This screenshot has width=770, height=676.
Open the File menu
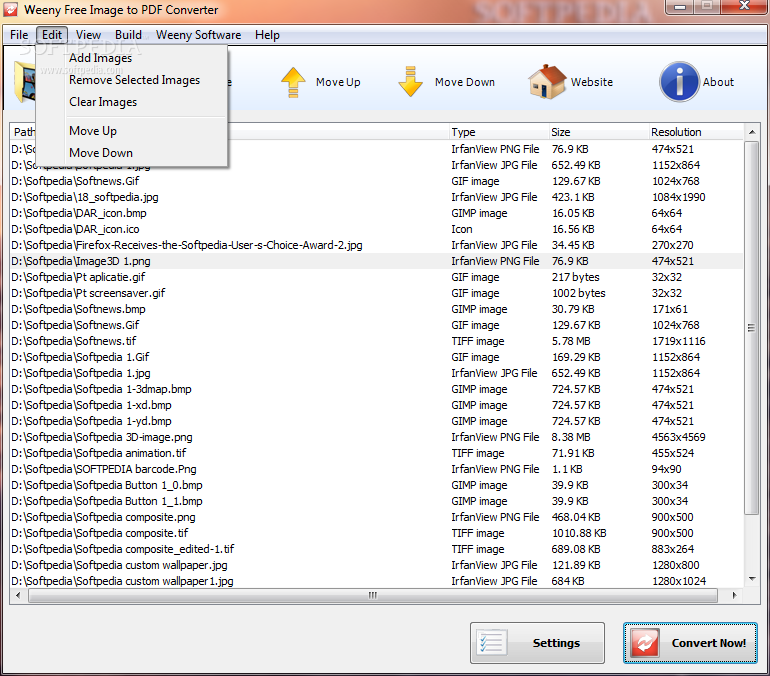point(19,35)
